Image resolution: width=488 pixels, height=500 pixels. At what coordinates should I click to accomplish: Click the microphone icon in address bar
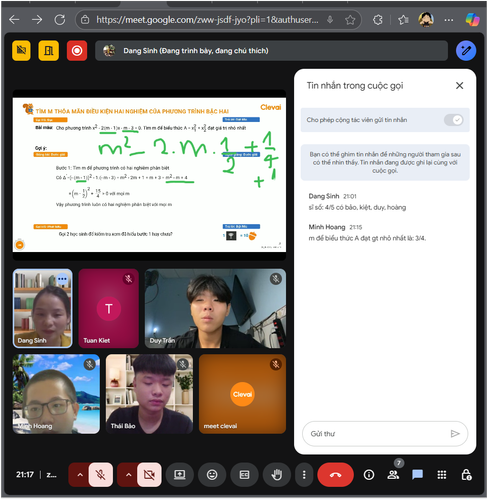[x=330, y=20]
